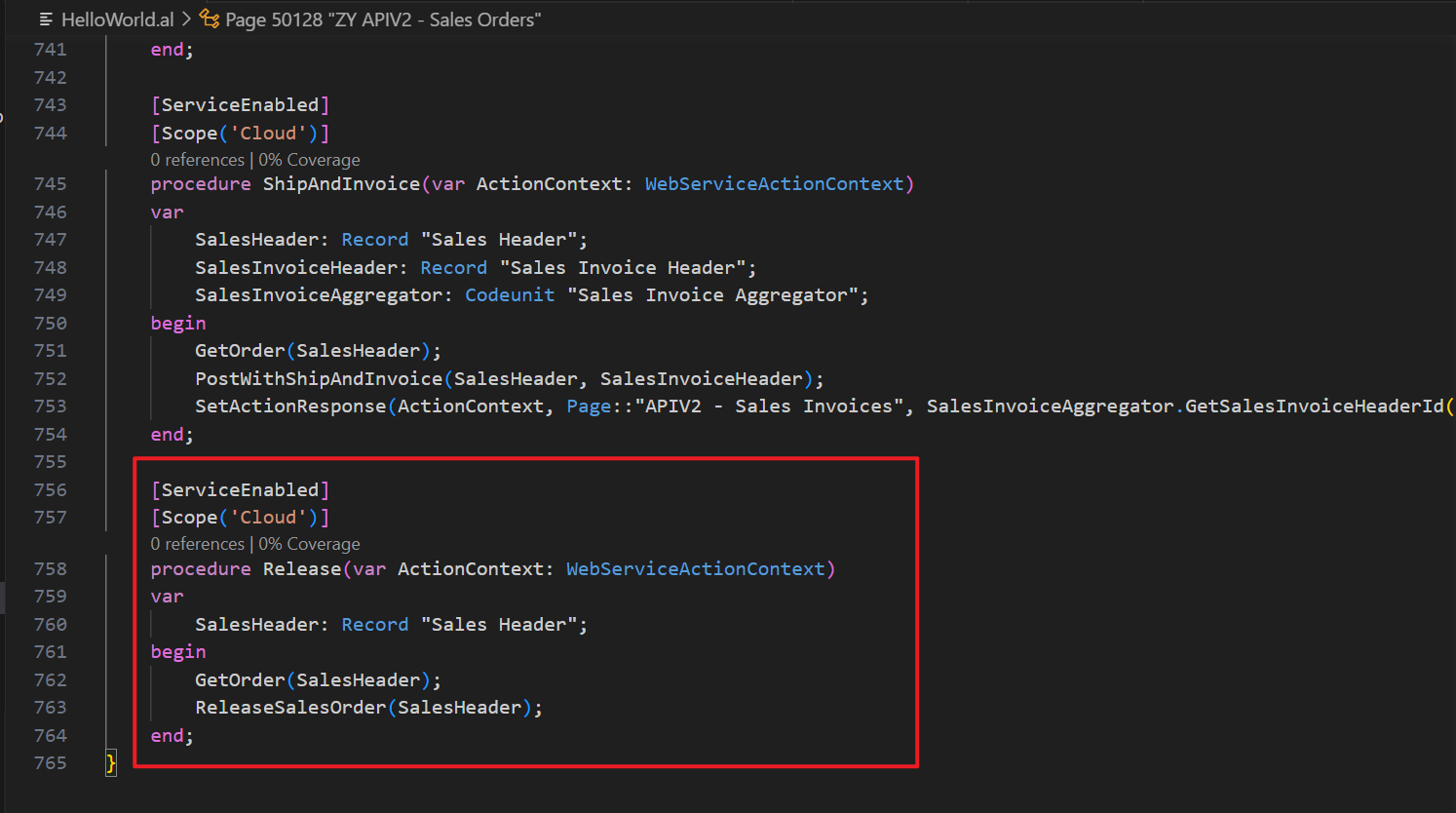
Task: Click the page symbol icon in breadcrumb
Action: pyautogui.click(x=210, y=19)
